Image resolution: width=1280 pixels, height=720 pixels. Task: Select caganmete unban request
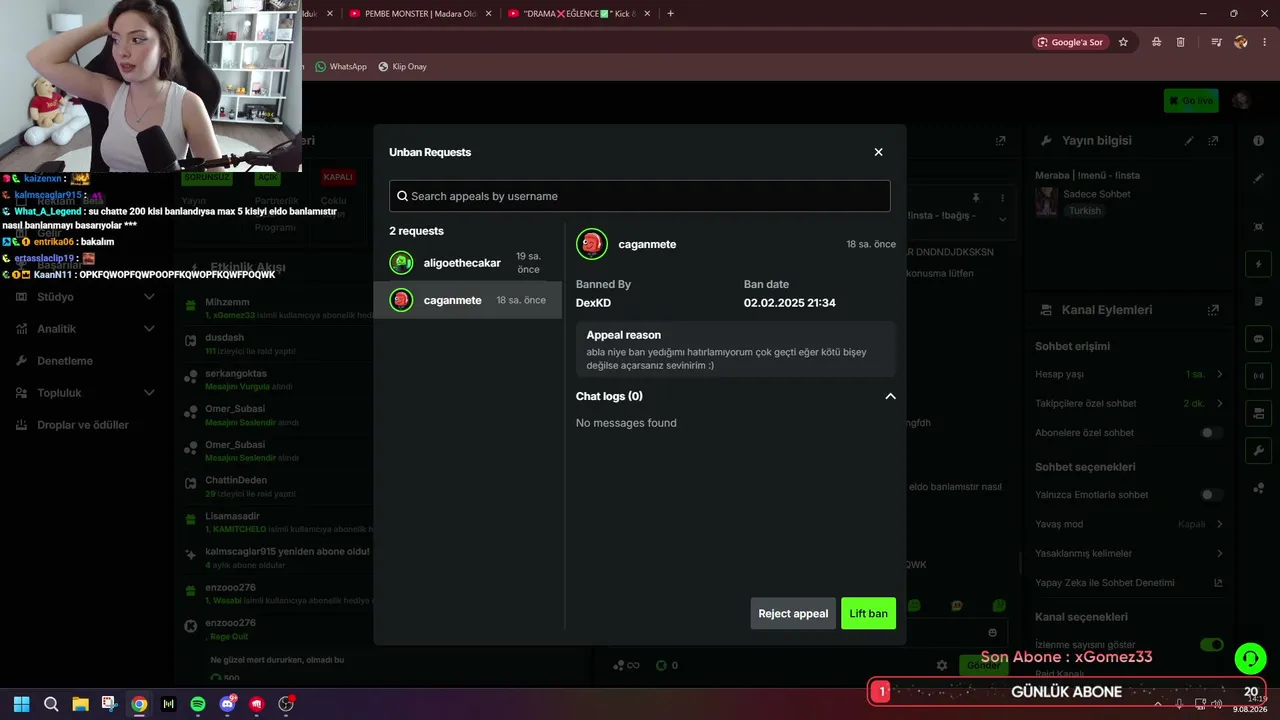pyautogui.click(x=468, y=300)
